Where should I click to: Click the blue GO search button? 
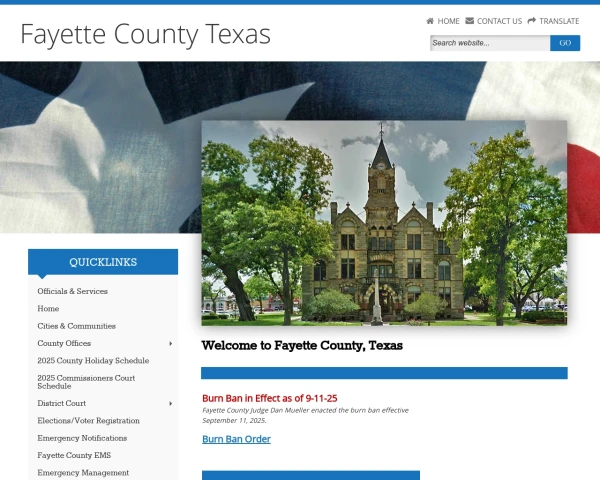click(565, 43)
